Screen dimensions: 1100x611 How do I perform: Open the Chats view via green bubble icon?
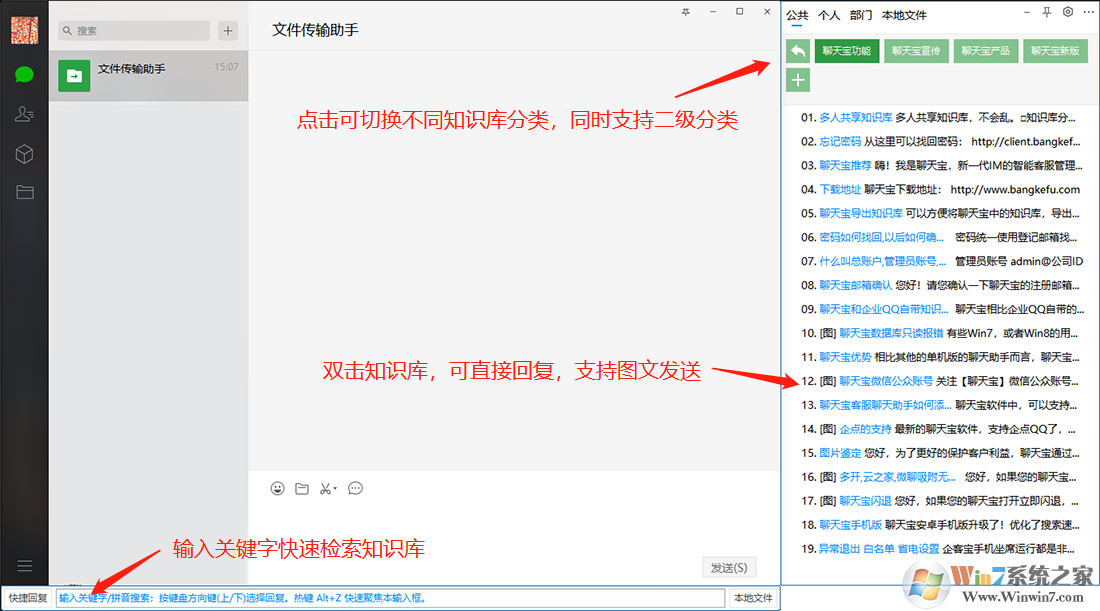[x=25, y=74]
